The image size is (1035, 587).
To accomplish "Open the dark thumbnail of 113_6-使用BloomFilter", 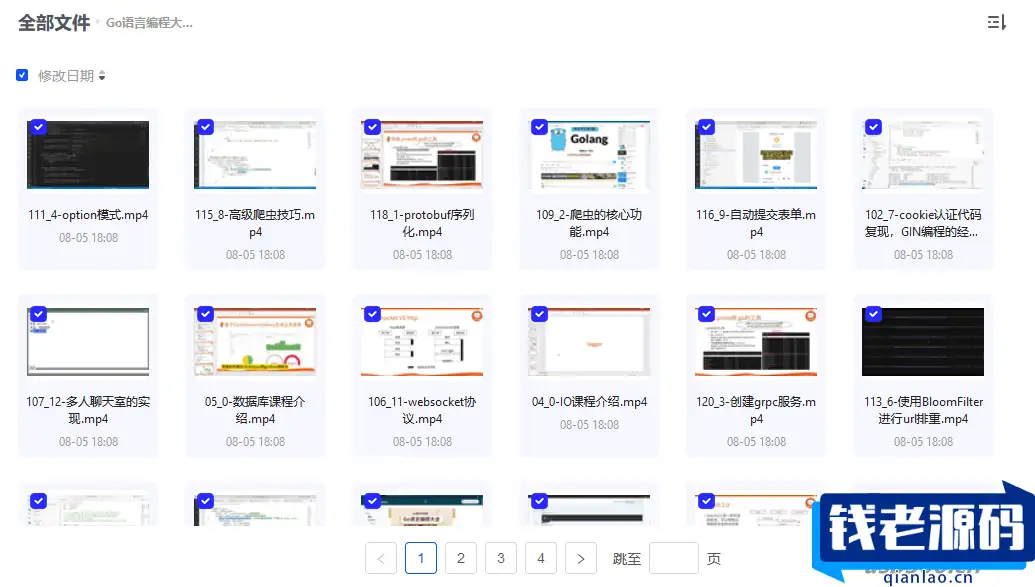I will pos(923,341).
